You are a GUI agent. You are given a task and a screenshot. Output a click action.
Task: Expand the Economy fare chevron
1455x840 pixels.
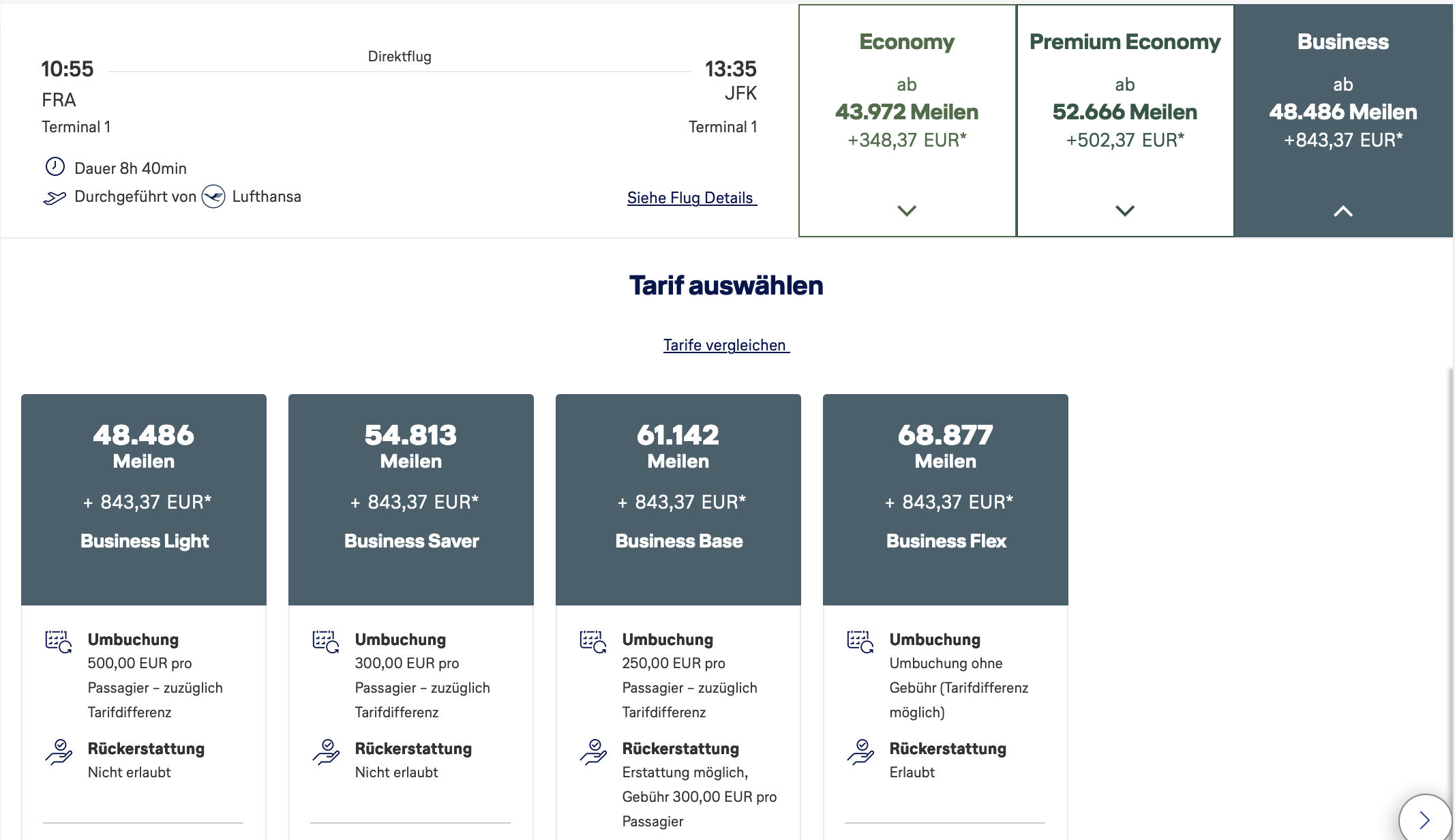pos(907,211)
